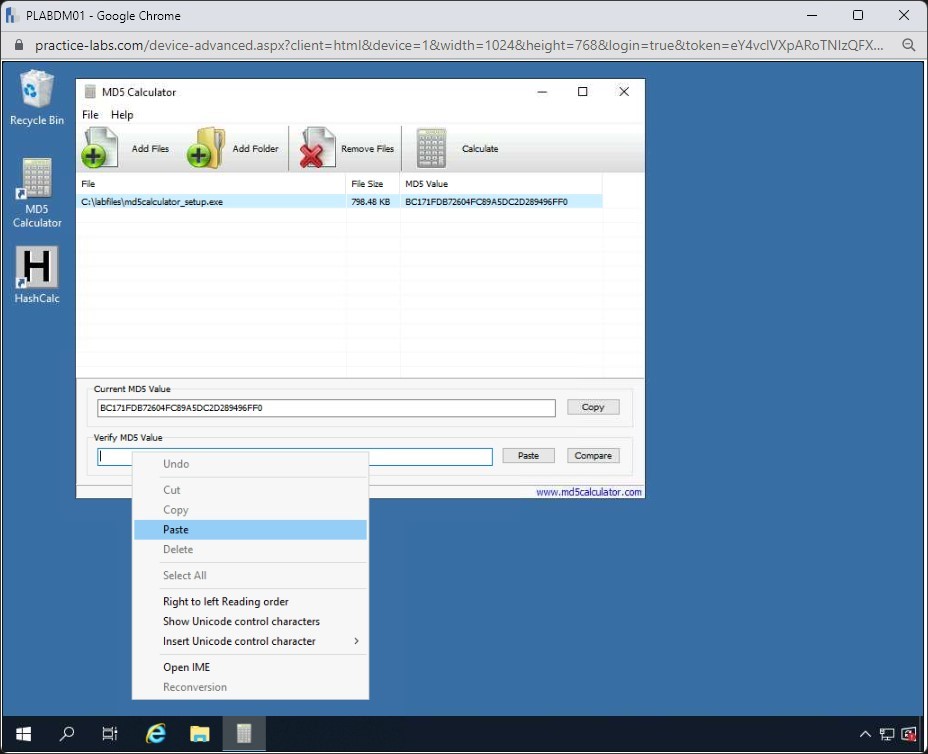Screen dimensions: 928x754
Task: Click the Add Folder toolbar icon
Action: point(206,148)
